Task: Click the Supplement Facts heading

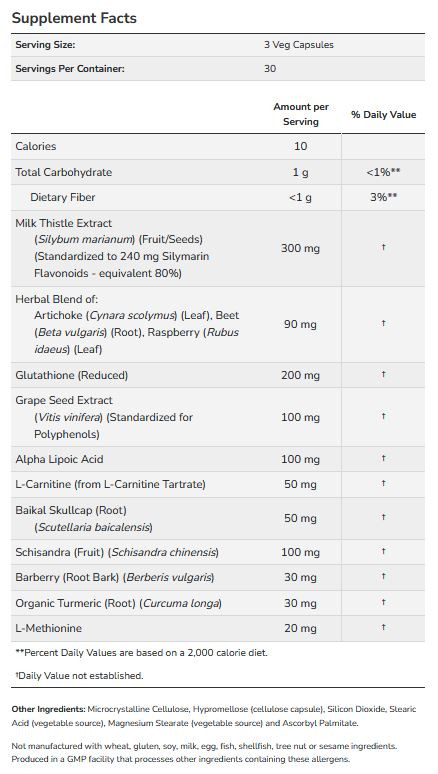Action: (x=74, y=18)
